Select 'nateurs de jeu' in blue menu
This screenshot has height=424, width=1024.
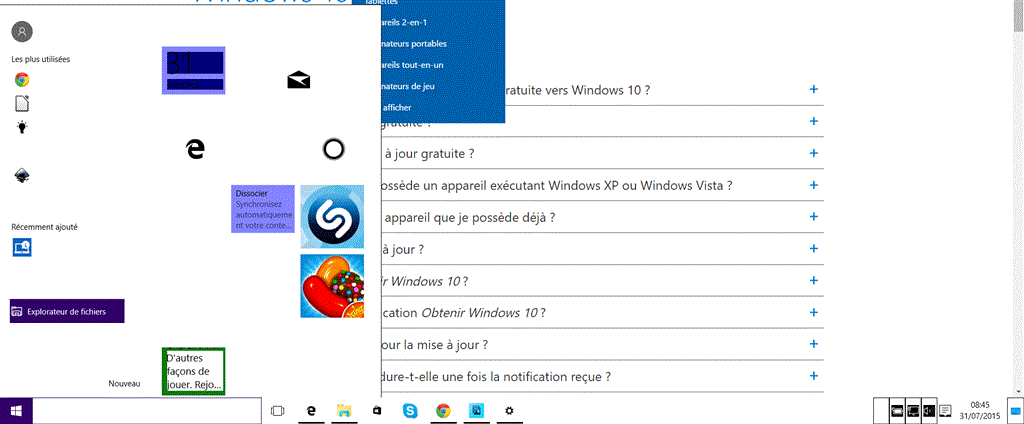click(408, 86)
